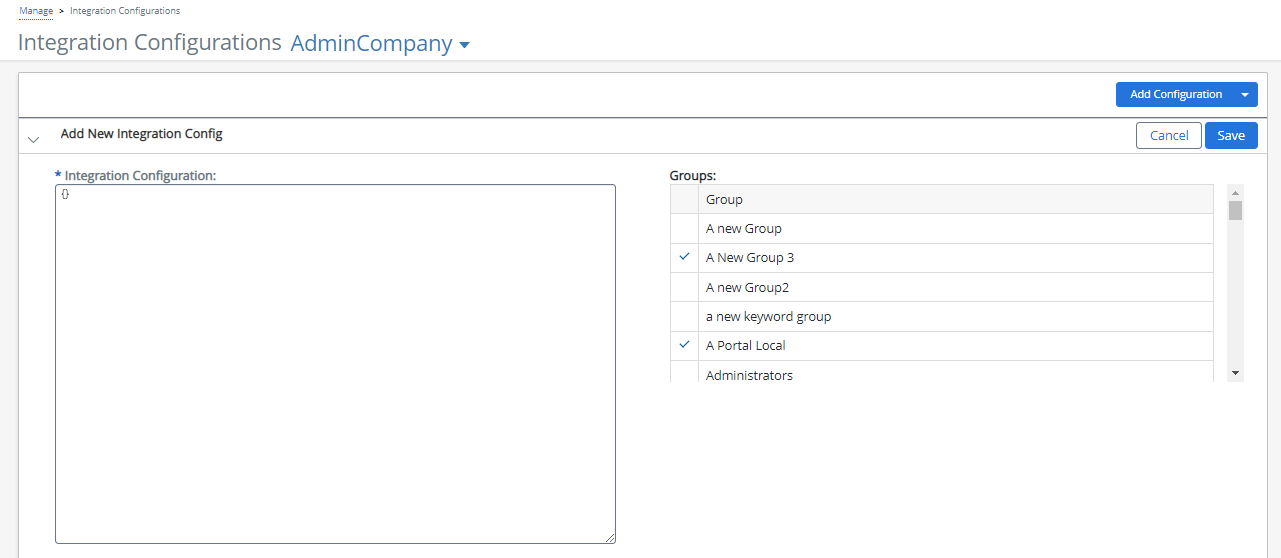Click the Add Configuration button
Screen dimensions: 1281x558
pos(1175,95)
